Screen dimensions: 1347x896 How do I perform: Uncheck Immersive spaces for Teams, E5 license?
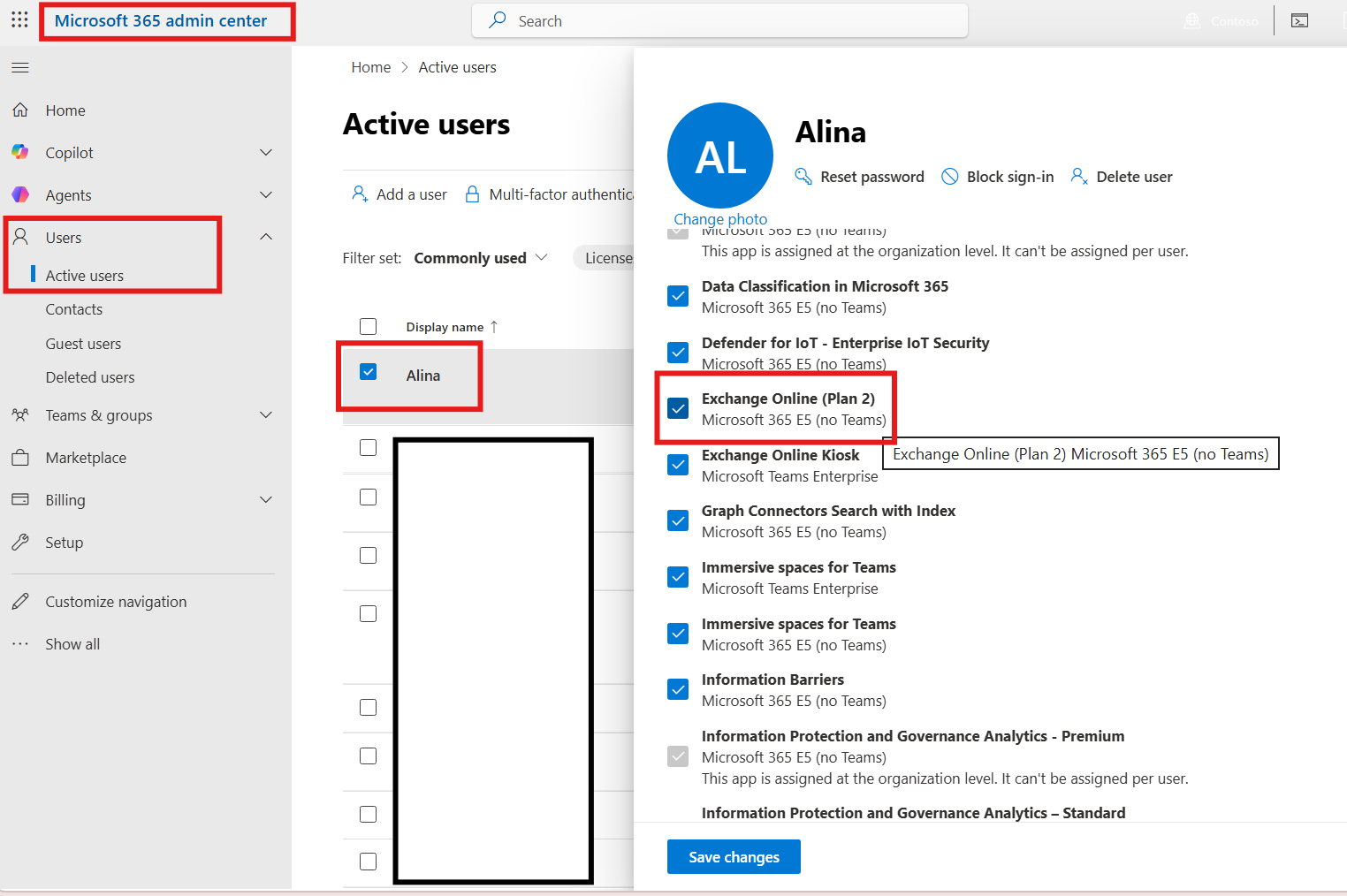point(678,634)
